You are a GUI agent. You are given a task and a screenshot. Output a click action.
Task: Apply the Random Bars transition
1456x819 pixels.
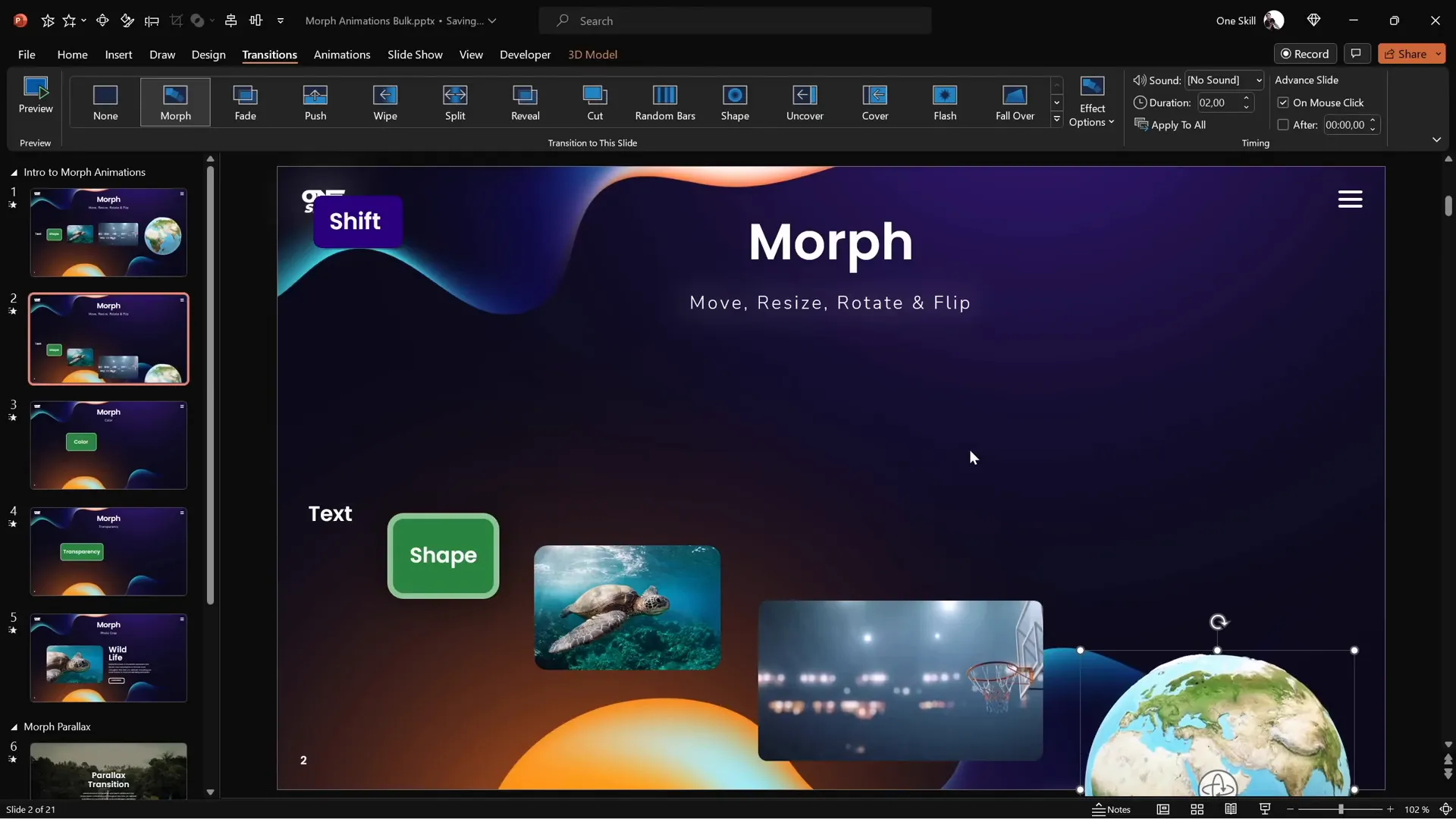(x=665, y=102)
